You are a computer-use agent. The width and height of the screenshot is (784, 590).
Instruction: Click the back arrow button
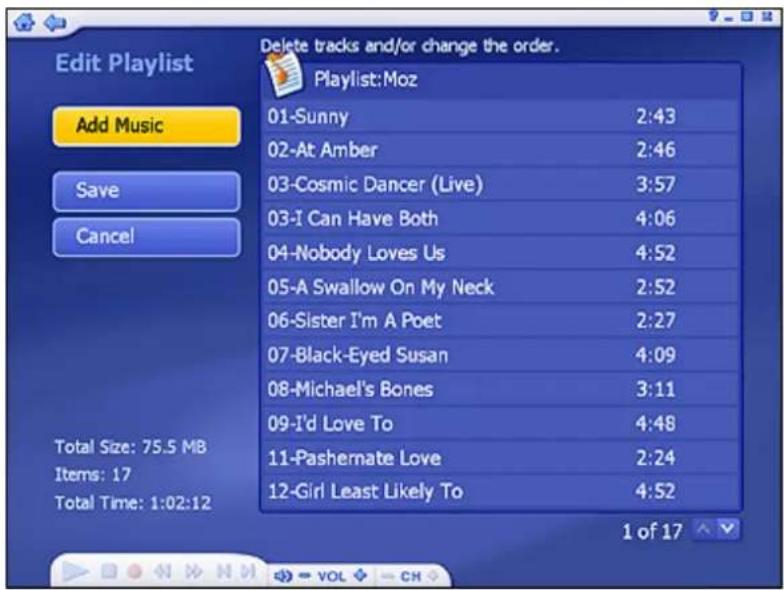55,22
